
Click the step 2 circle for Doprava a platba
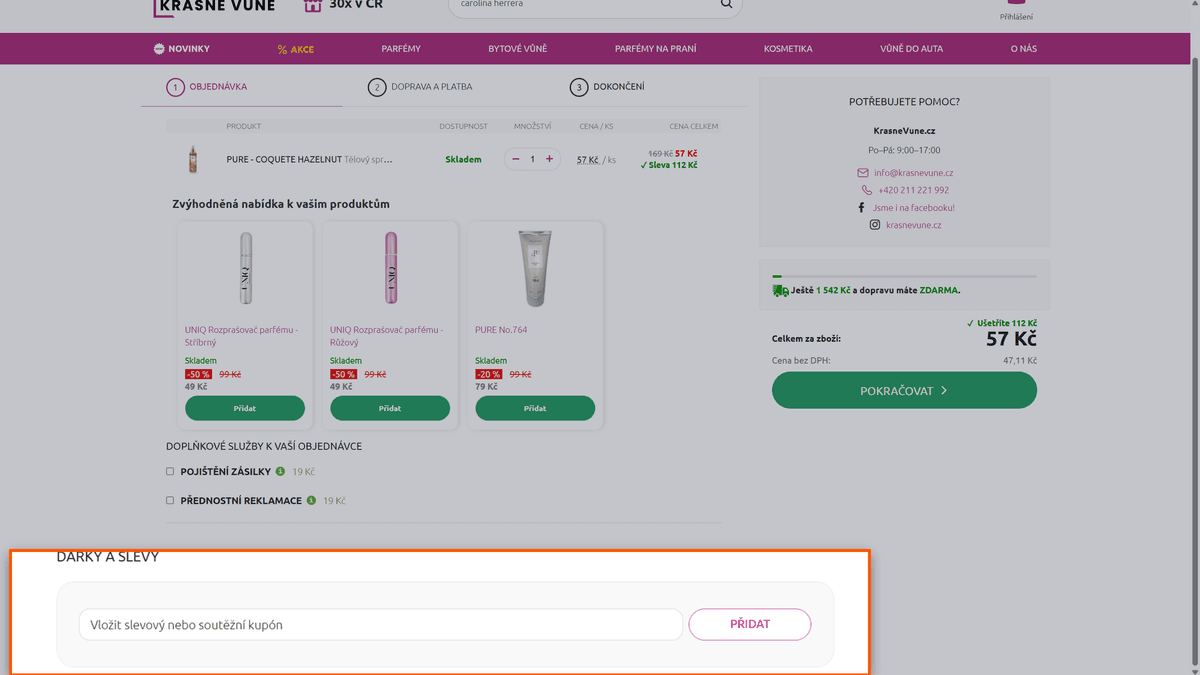click(377, 87)
